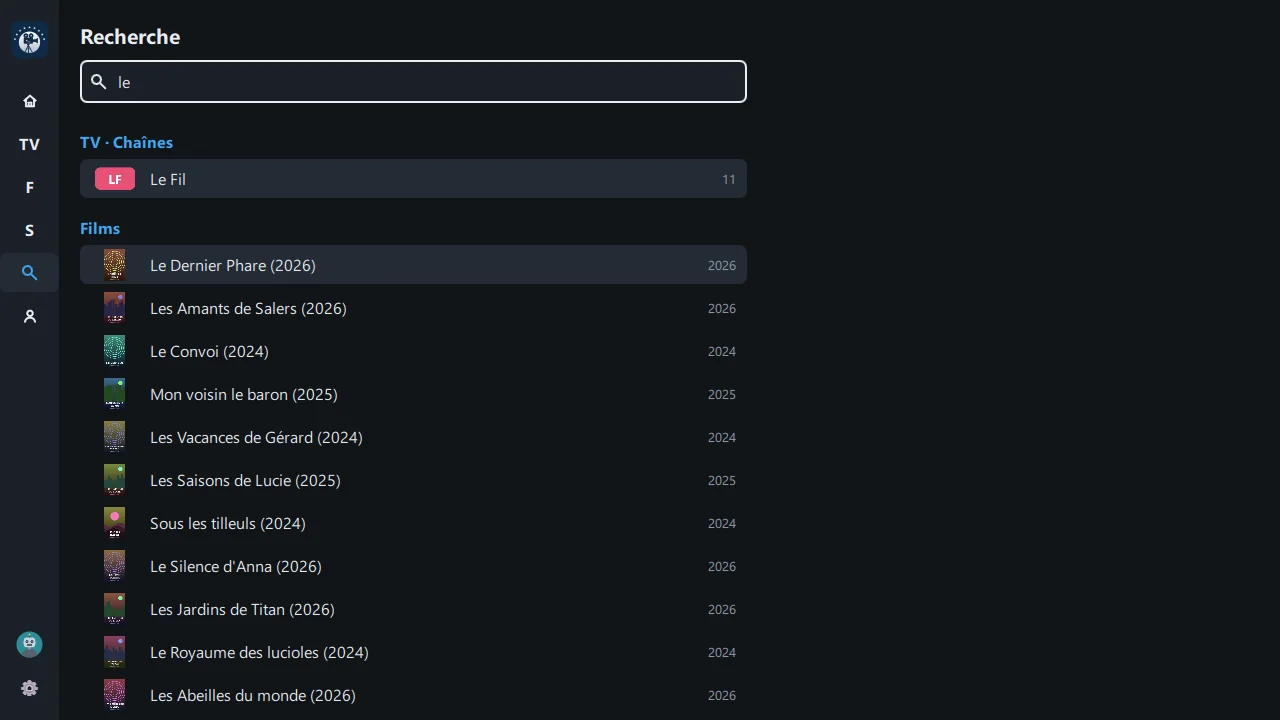Select the search icon in sidebar
This screenshot has height=720, width=1280.
29,273
